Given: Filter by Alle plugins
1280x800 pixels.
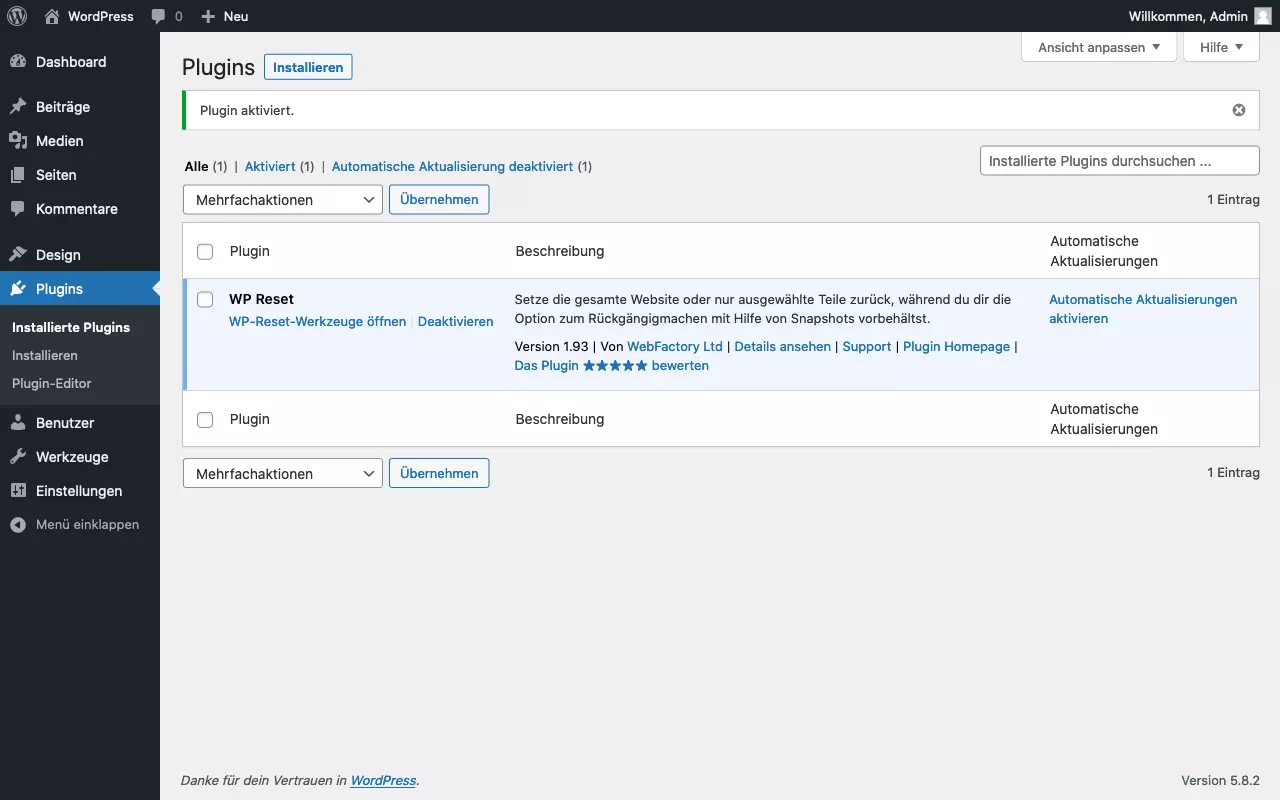Looking at the screenshot, I should point(197,167).
